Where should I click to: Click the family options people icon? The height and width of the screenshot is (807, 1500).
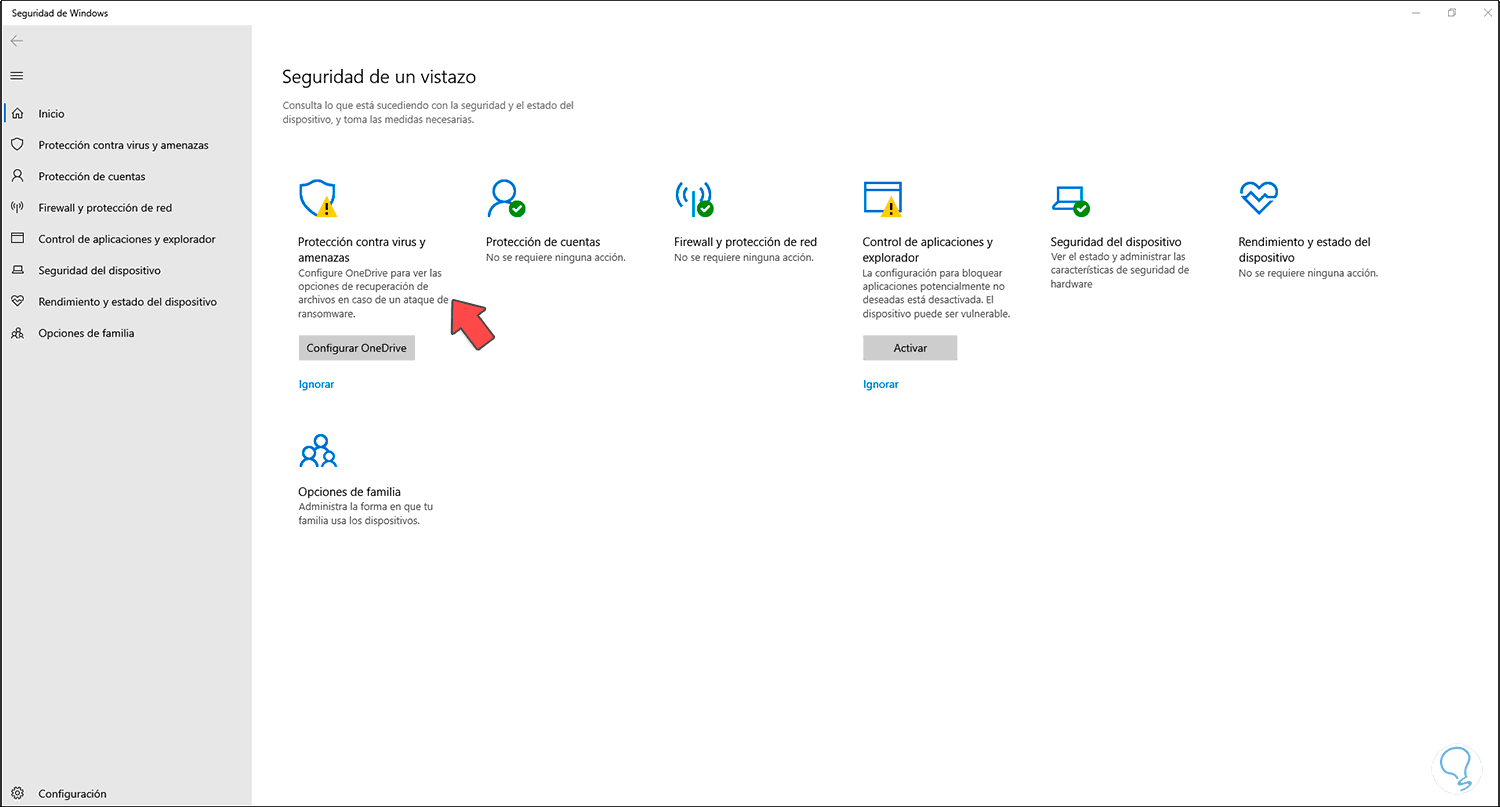pyautogui.click(x=317, y=452)
